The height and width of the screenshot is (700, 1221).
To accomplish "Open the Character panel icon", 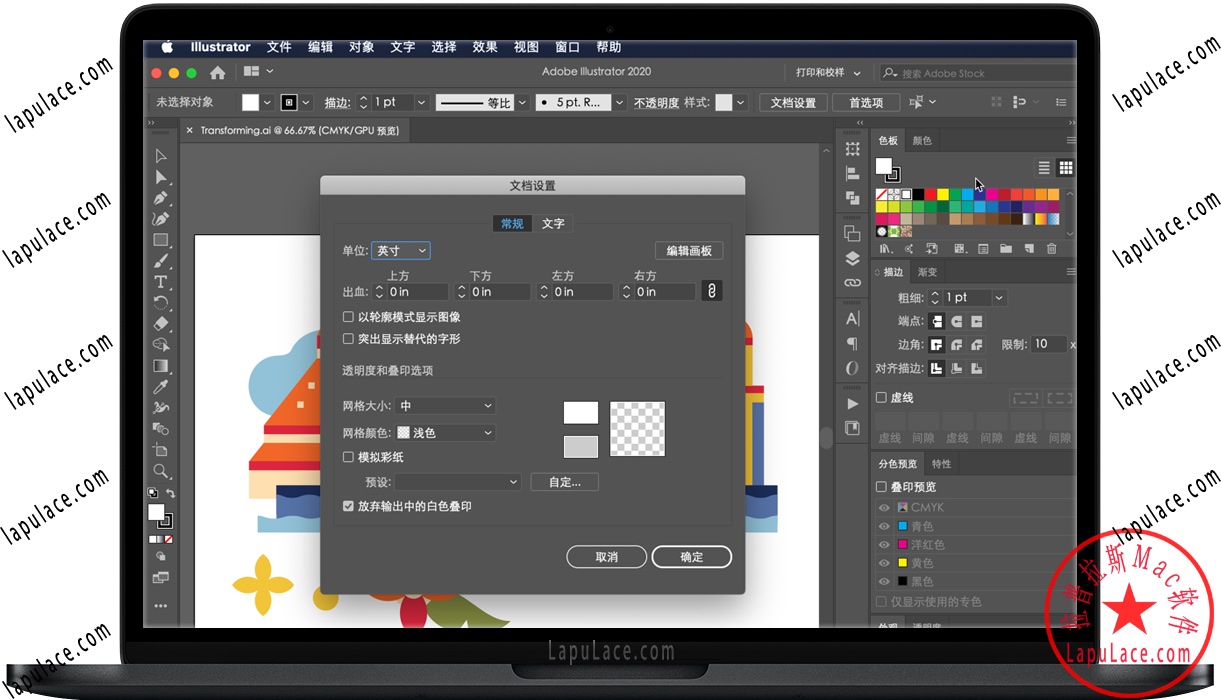I will pos(852,319).
